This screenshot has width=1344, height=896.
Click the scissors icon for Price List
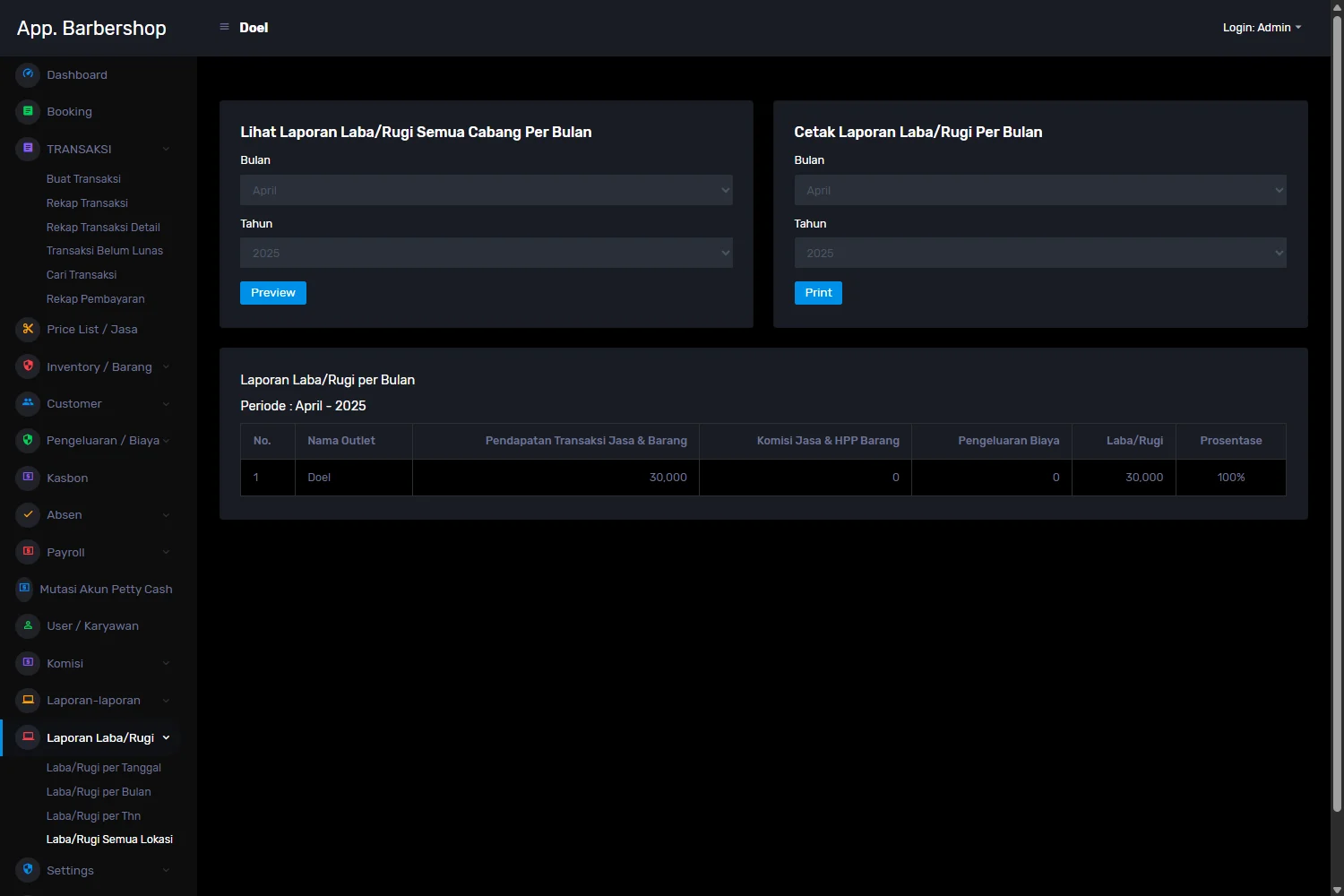click(x=28, y=329)
